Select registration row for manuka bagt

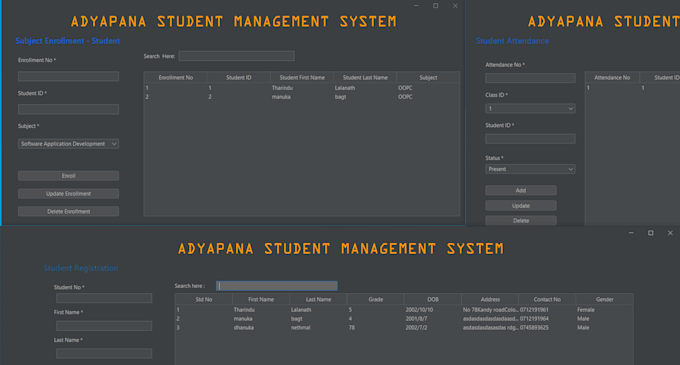(x=404, y=319)
